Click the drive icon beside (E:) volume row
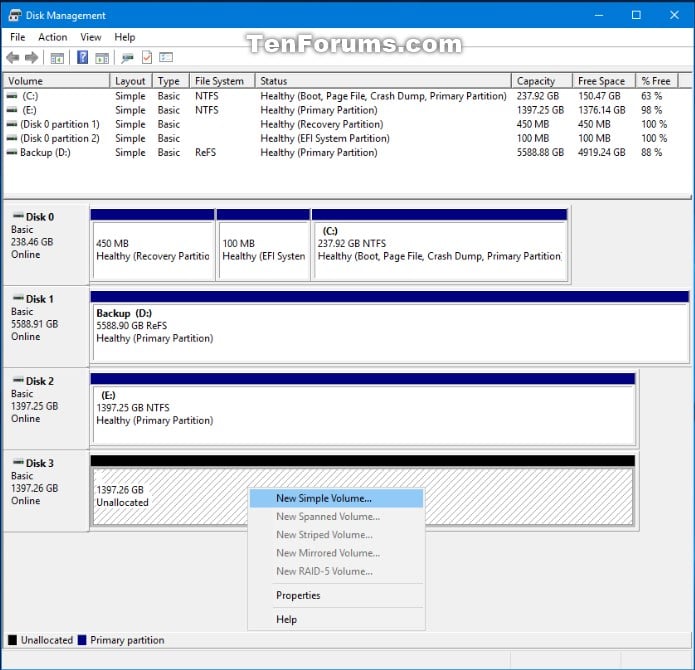The width and height of the screenshot is (695, 670). (12, 110)
